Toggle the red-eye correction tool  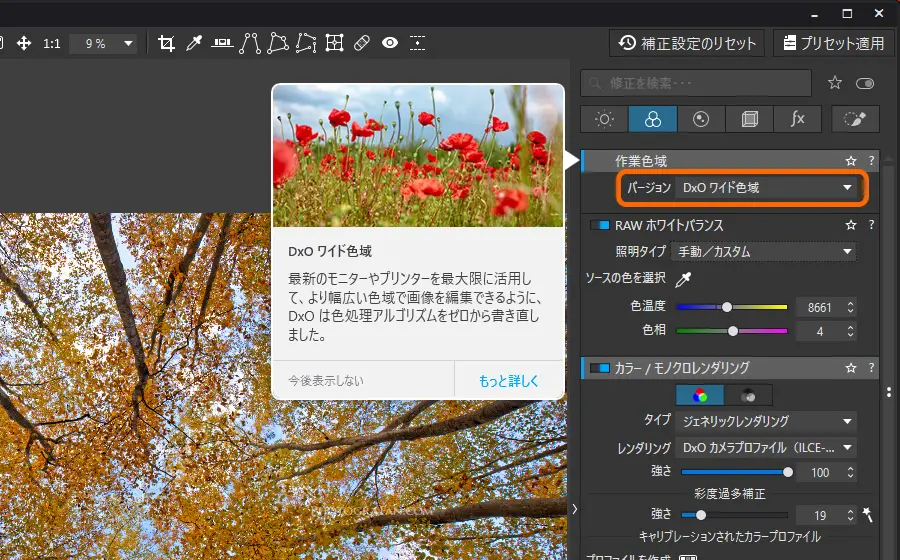point(390,43)
